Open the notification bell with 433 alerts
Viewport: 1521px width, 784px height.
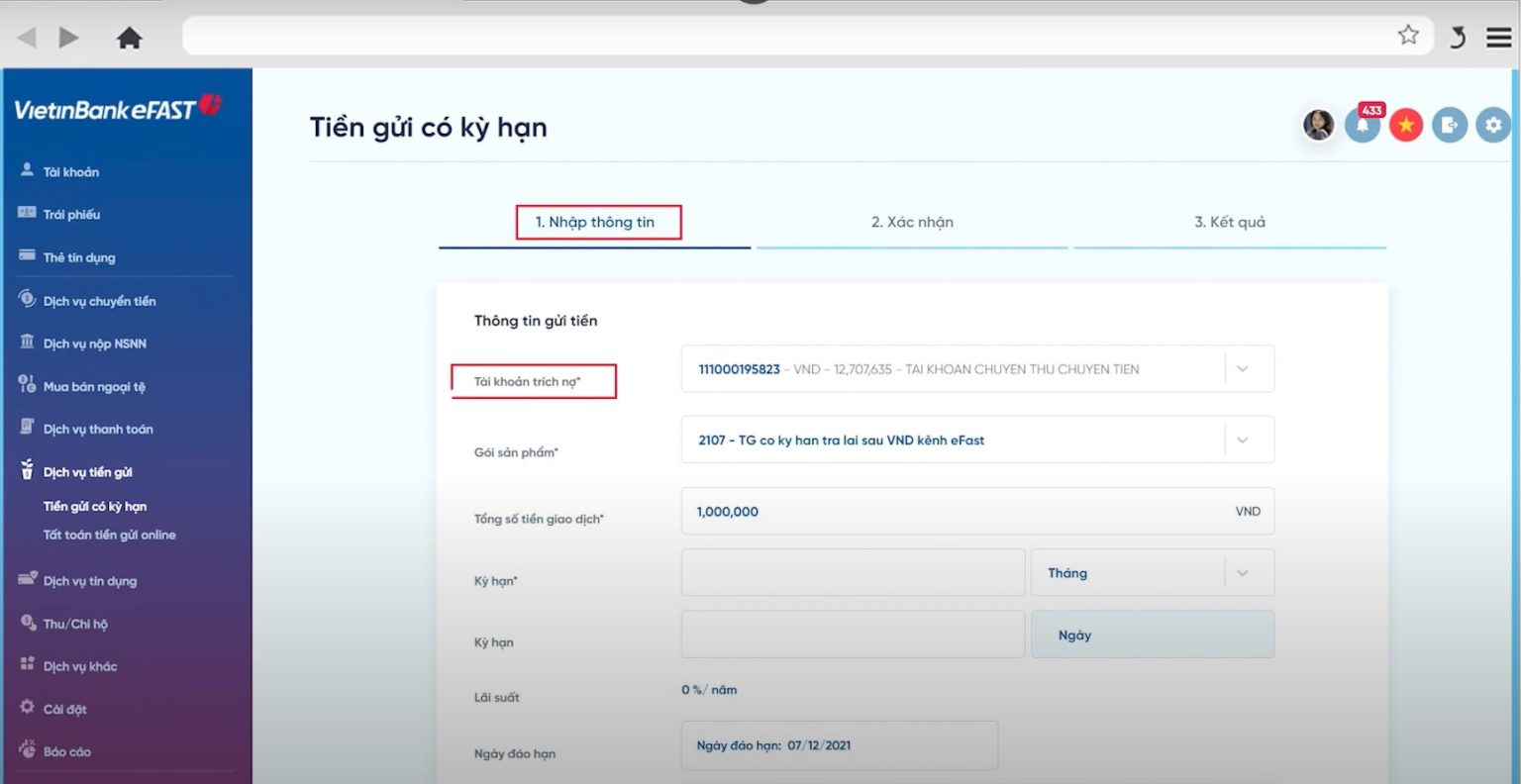click(1362, 125)
